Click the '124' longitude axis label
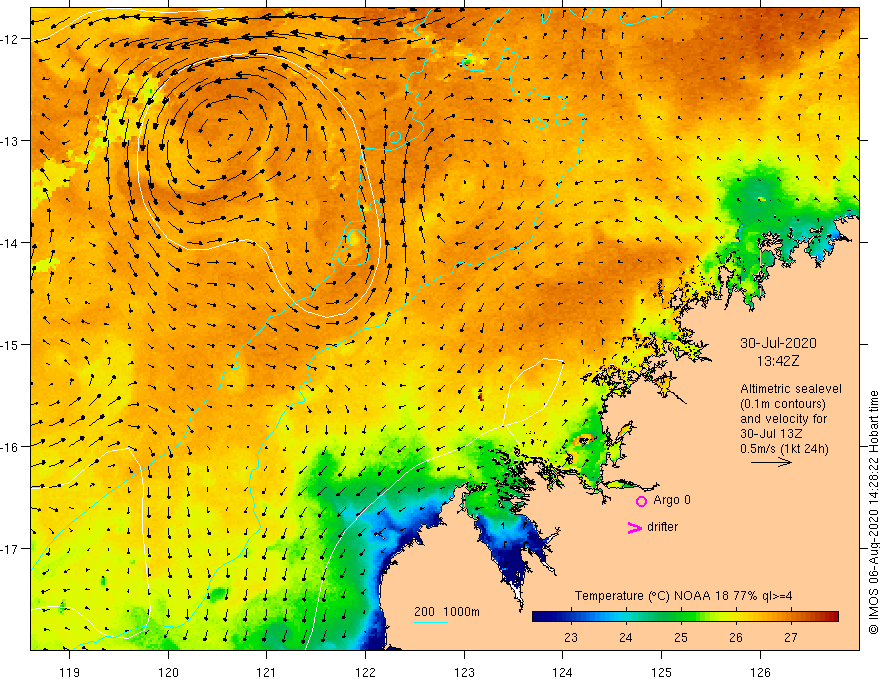The width and height of the screenshot is (880, 680). [x=563, y=672]
